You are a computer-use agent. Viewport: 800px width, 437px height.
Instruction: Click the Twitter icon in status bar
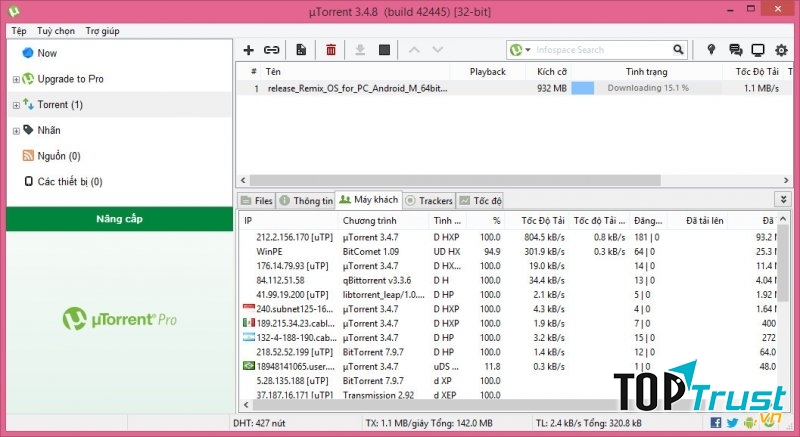pos(732,423)
